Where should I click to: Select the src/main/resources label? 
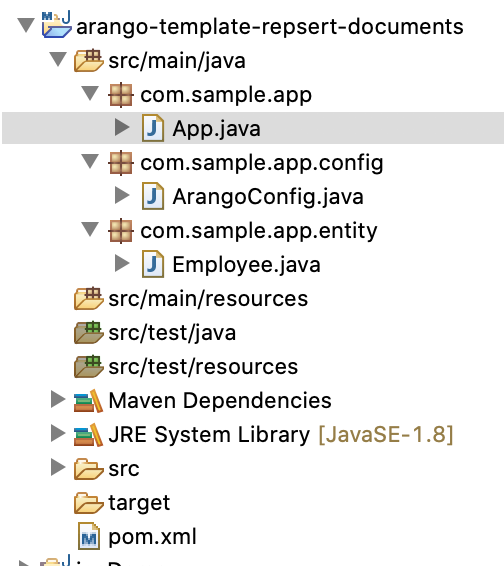point(208,299)
